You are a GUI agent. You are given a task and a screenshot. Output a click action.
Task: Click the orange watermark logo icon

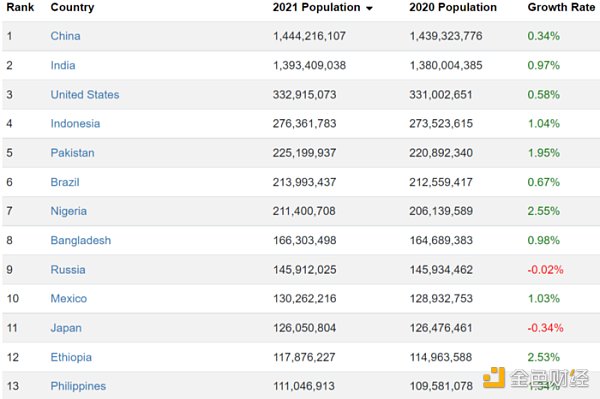pos(494,378)
